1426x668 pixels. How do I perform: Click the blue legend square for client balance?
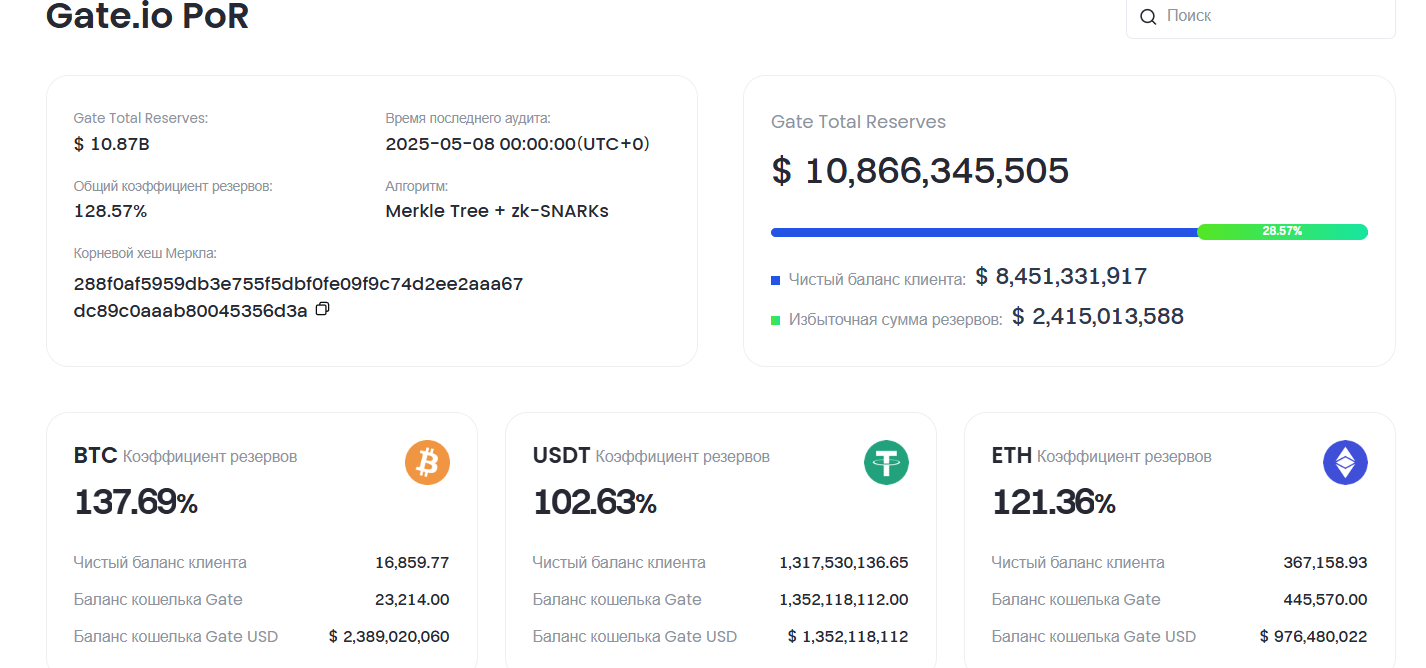click(775, 281)
